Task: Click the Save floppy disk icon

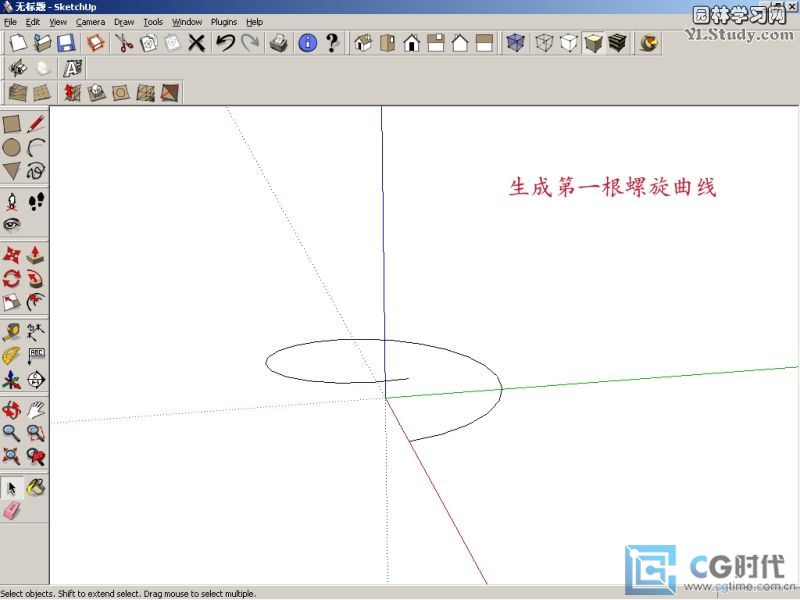Action: click(x=66, y=43)
